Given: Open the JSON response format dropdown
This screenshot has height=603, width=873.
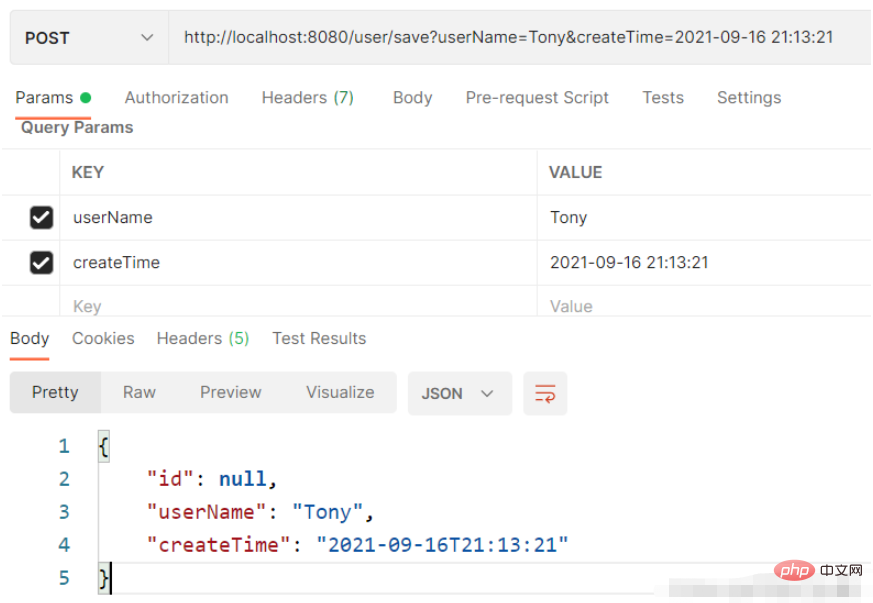Looking at the screenshot, I should [459, 393].
